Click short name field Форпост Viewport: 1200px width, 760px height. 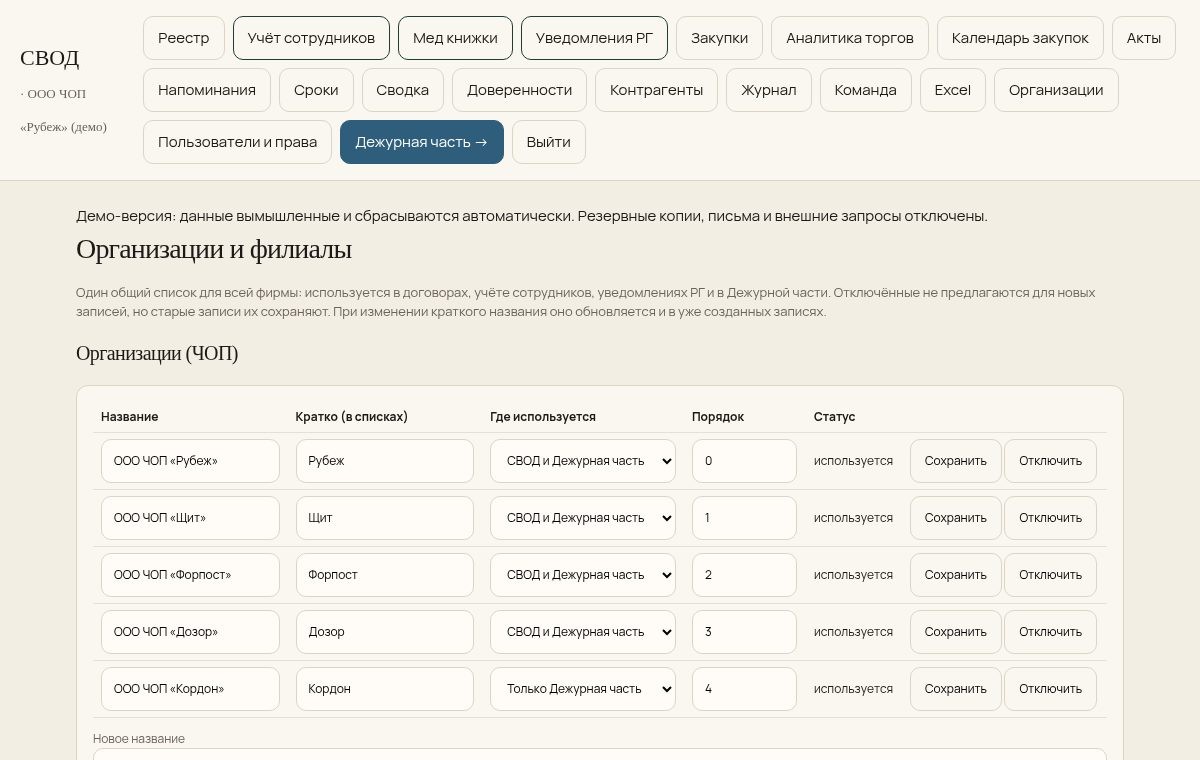coord(385,575)
